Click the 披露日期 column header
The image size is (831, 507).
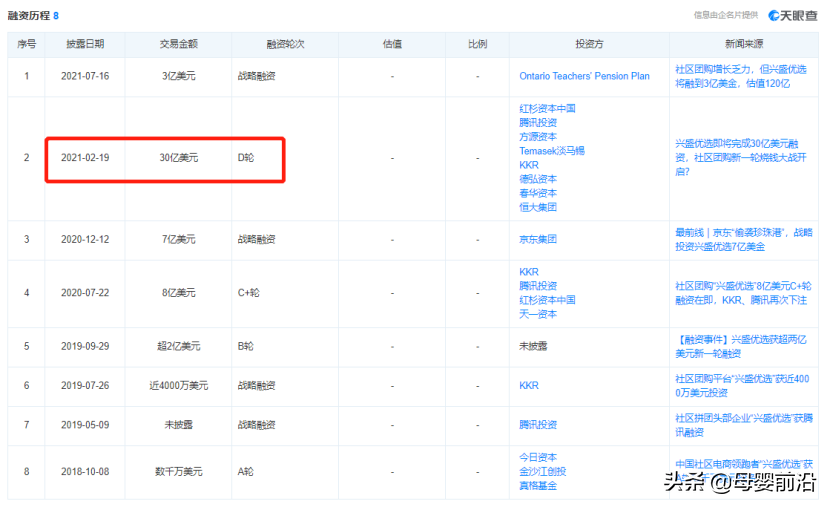pyautogui.click(x=85, y=45)
